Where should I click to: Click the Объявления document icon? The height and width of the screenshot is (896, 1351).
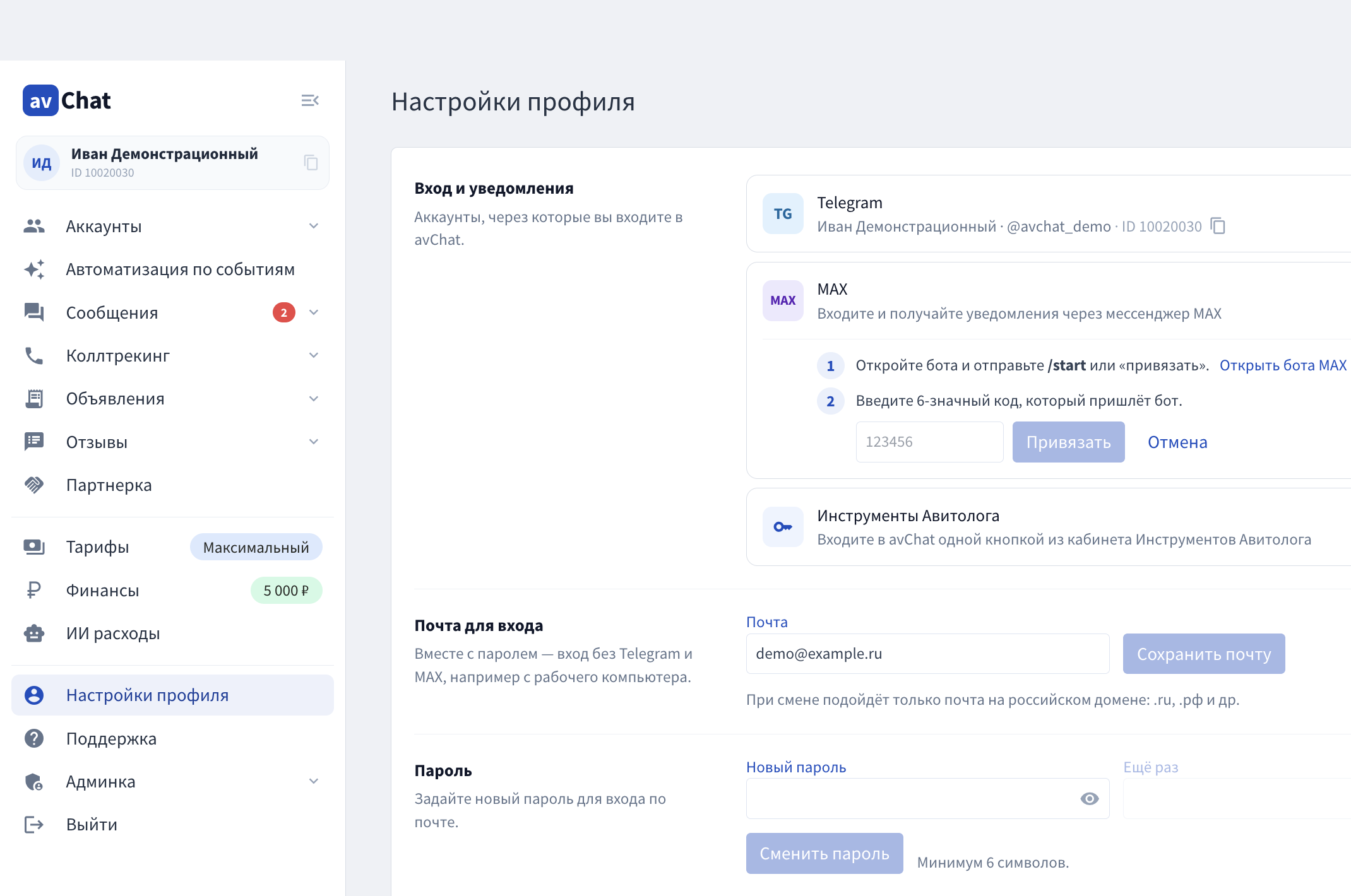(x=34, y=399)
